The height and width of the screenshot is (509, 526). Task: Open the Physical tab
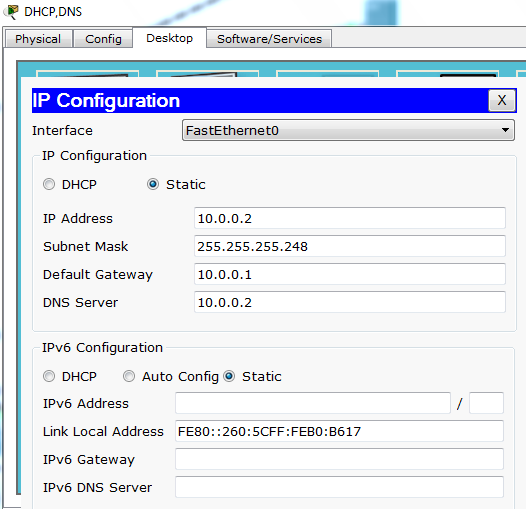38,39
